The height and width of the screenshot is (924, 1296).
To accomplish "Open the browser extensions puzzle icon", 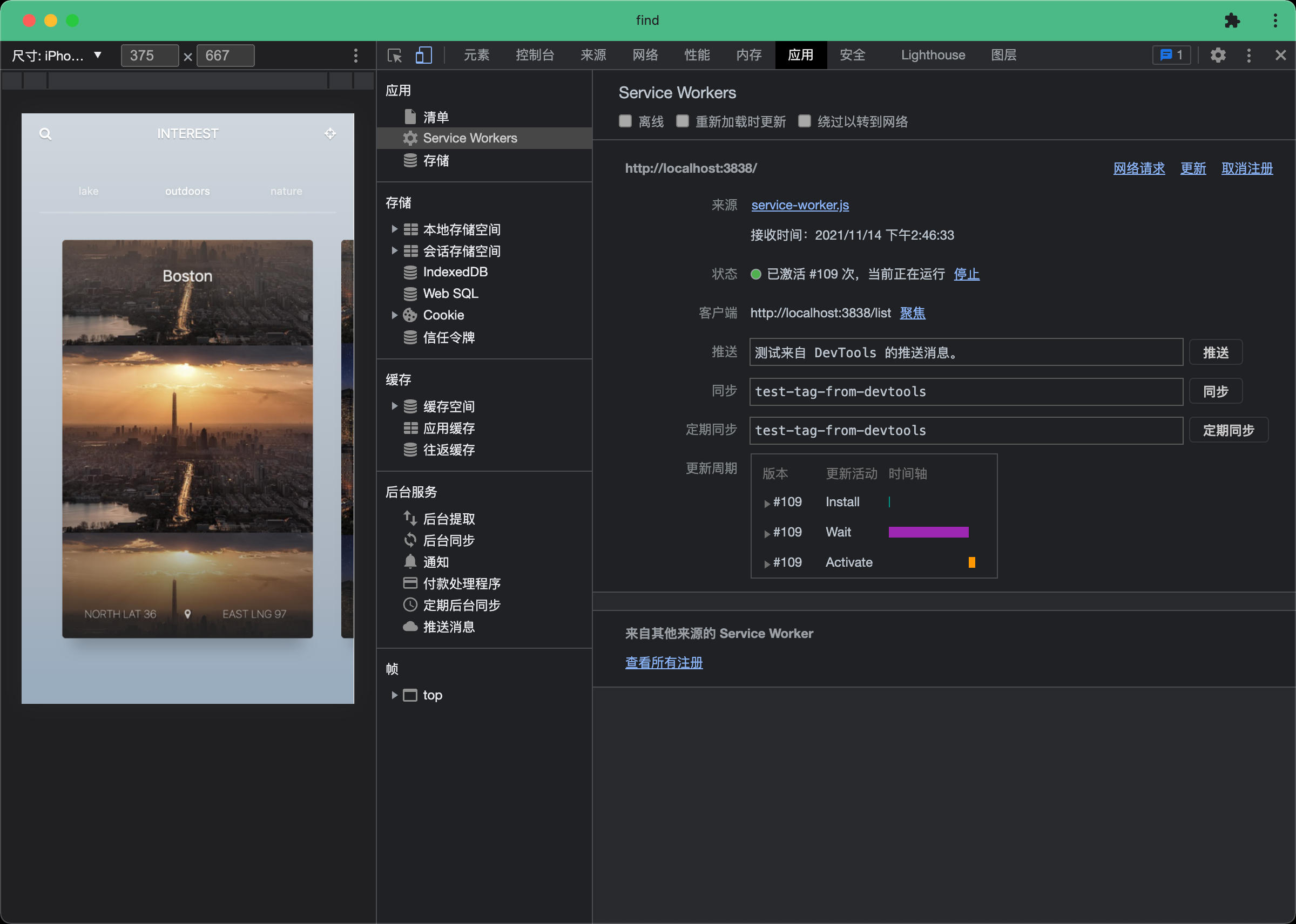I will pos(1232,21).
